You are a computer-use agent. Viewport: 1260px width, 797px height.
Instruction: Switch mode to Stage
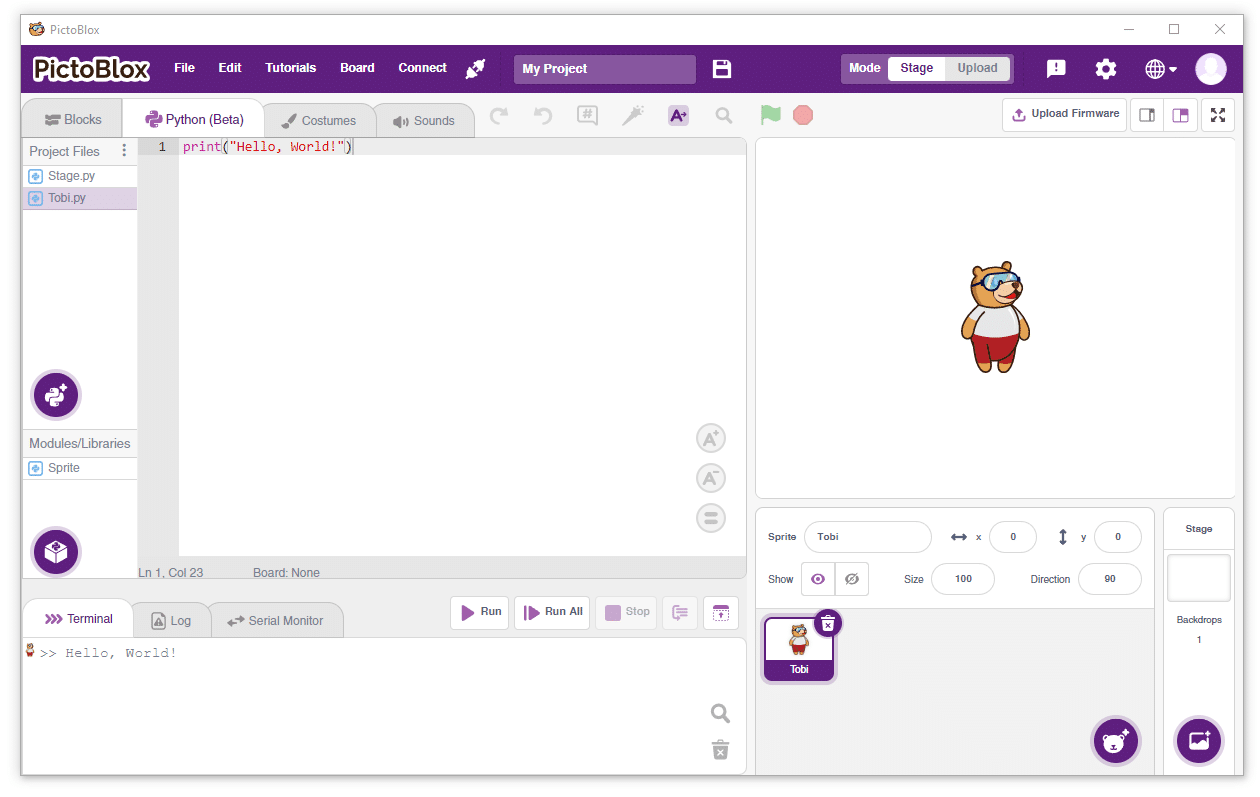[917, 68]
